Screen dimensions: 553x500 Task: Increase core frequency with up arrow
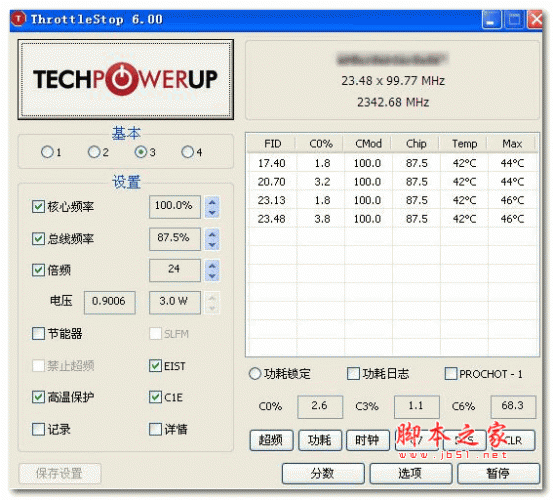click(212, 202)
